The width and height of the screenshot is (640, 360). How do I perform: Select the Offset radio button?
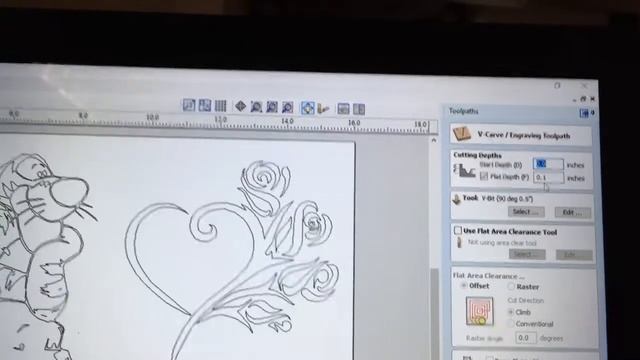464,286
